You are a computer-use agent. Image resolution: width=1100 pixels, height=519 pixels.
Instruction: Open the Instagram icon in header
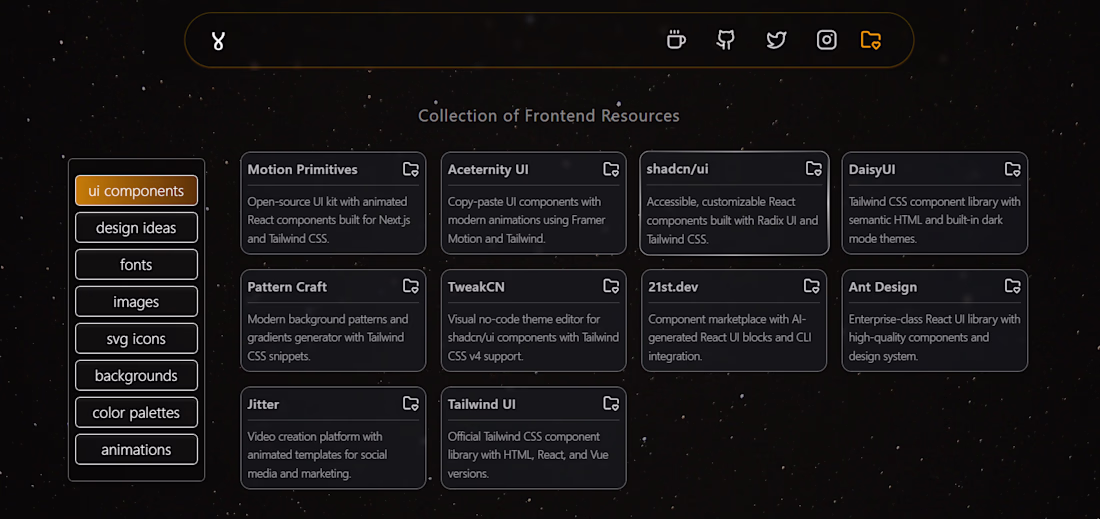[826, 40]
